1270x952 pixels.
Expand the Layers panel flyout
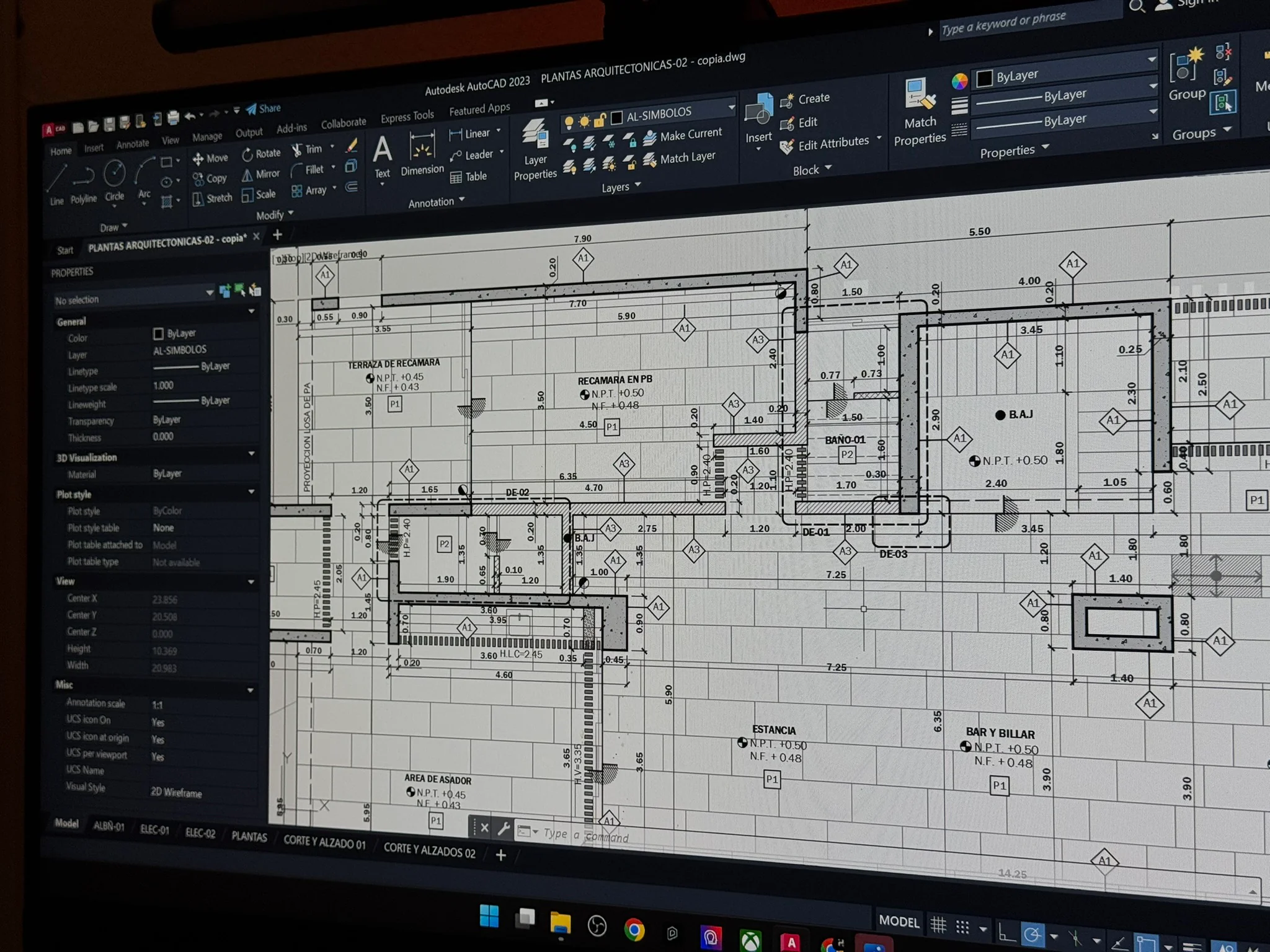coord(621,187)
